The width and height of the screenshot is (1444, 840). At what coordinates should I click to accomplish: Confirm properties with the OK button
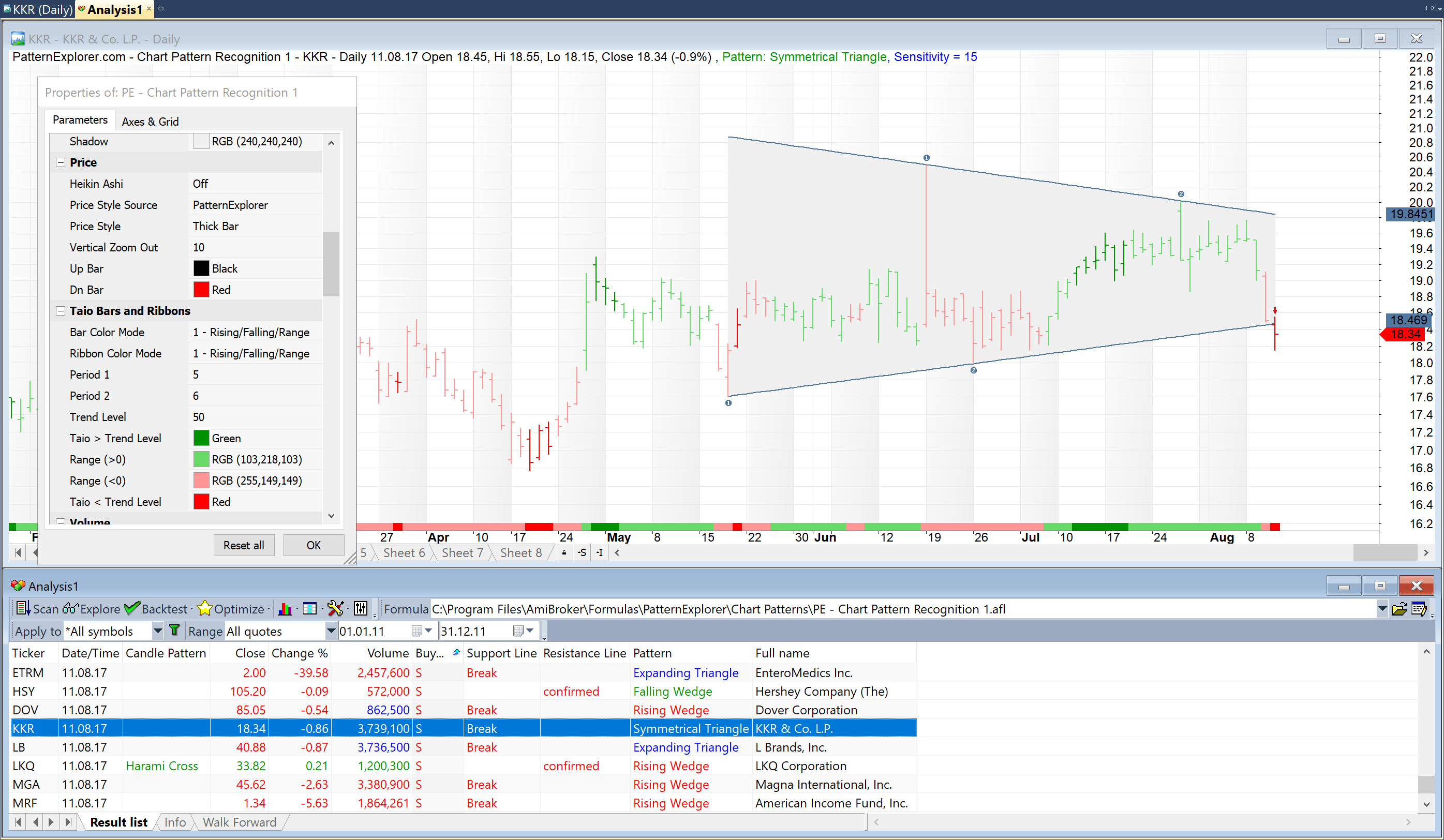point(314,545)
